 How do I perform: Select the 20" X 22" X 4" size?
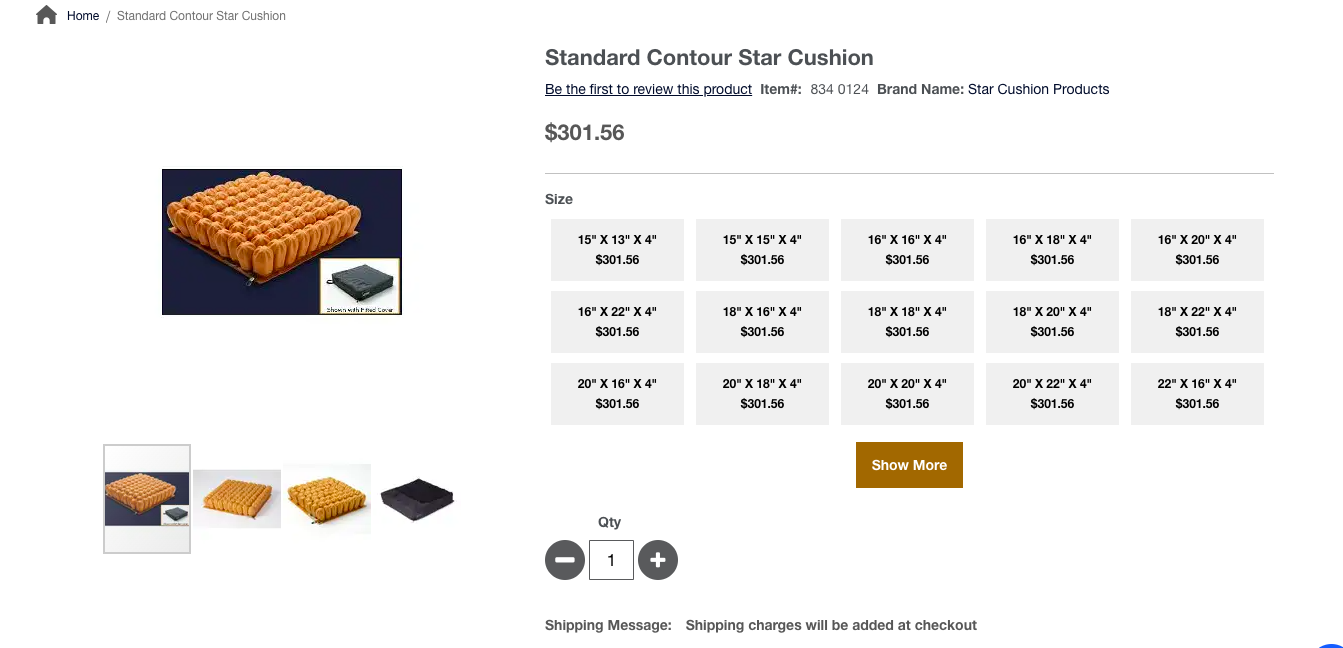(x=1052, y=394)
